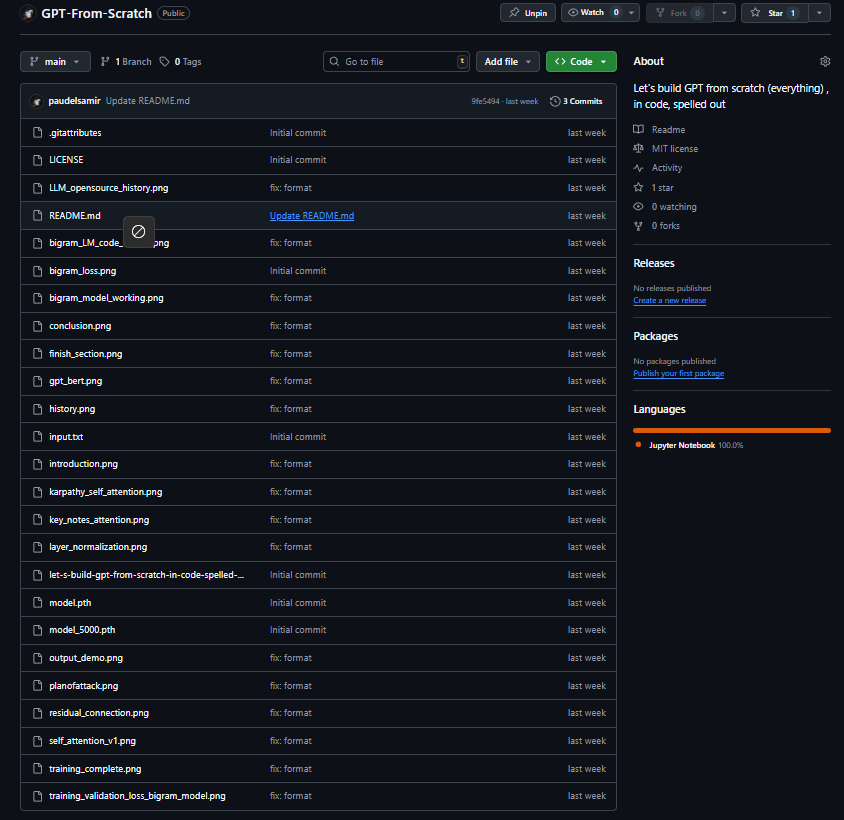Focus the Go to file search field
Image resolution: width=844 pixels, height=820 pixels.
click(x=397, y=62)
